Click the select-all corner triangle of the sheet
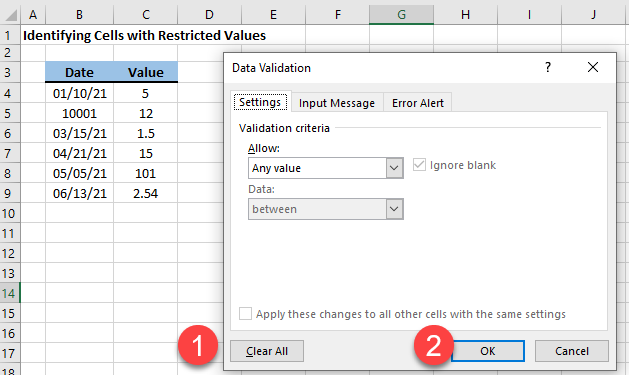This screenshot has height=375, width=629. pyautogui.click(x=11, y=15)
